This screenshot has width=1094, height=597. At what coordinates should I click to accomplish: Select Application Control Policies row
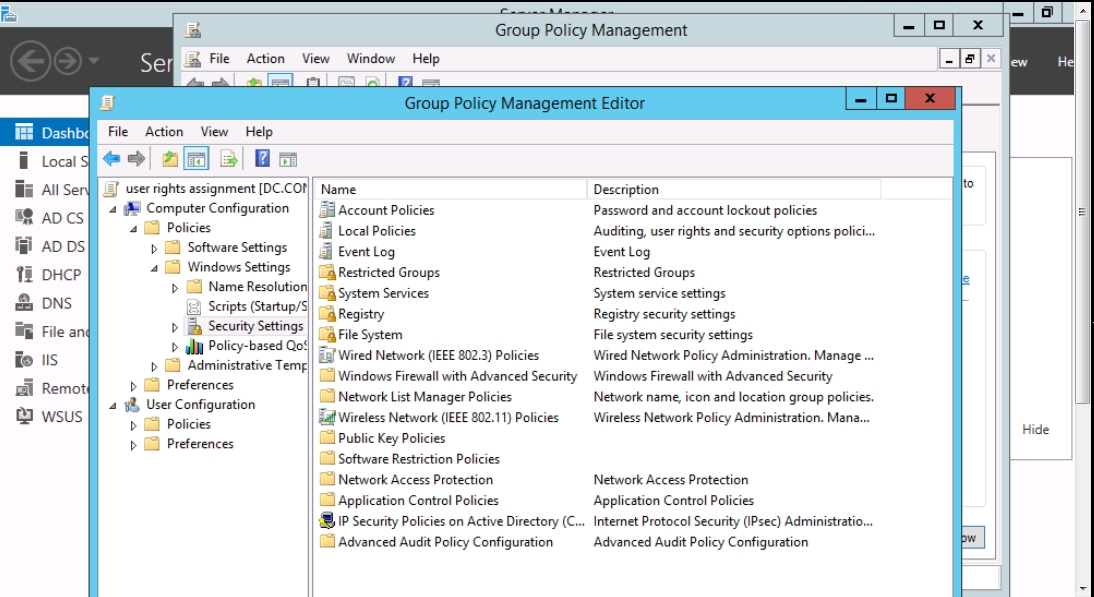[x=418, y=501]
